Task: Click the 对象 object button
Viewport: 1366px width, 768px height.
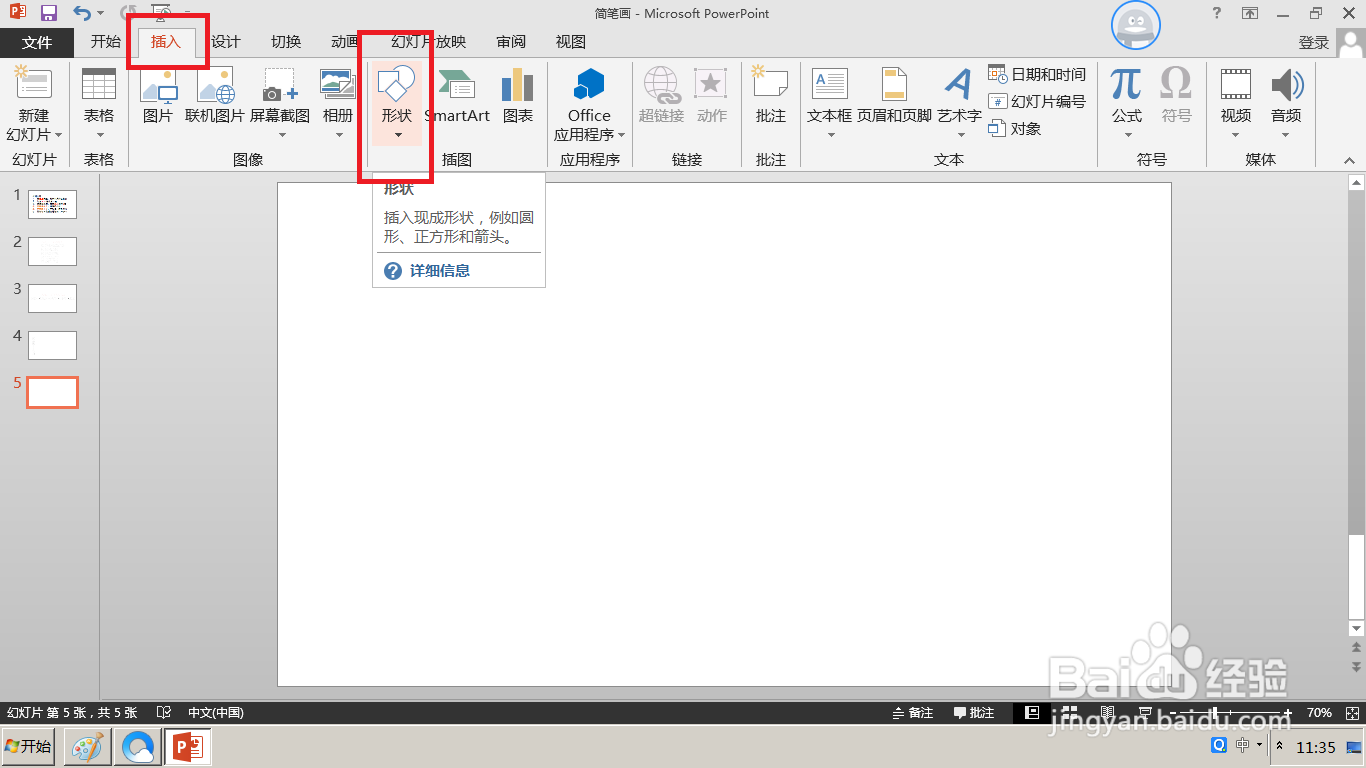Action: pos(1015,128)
